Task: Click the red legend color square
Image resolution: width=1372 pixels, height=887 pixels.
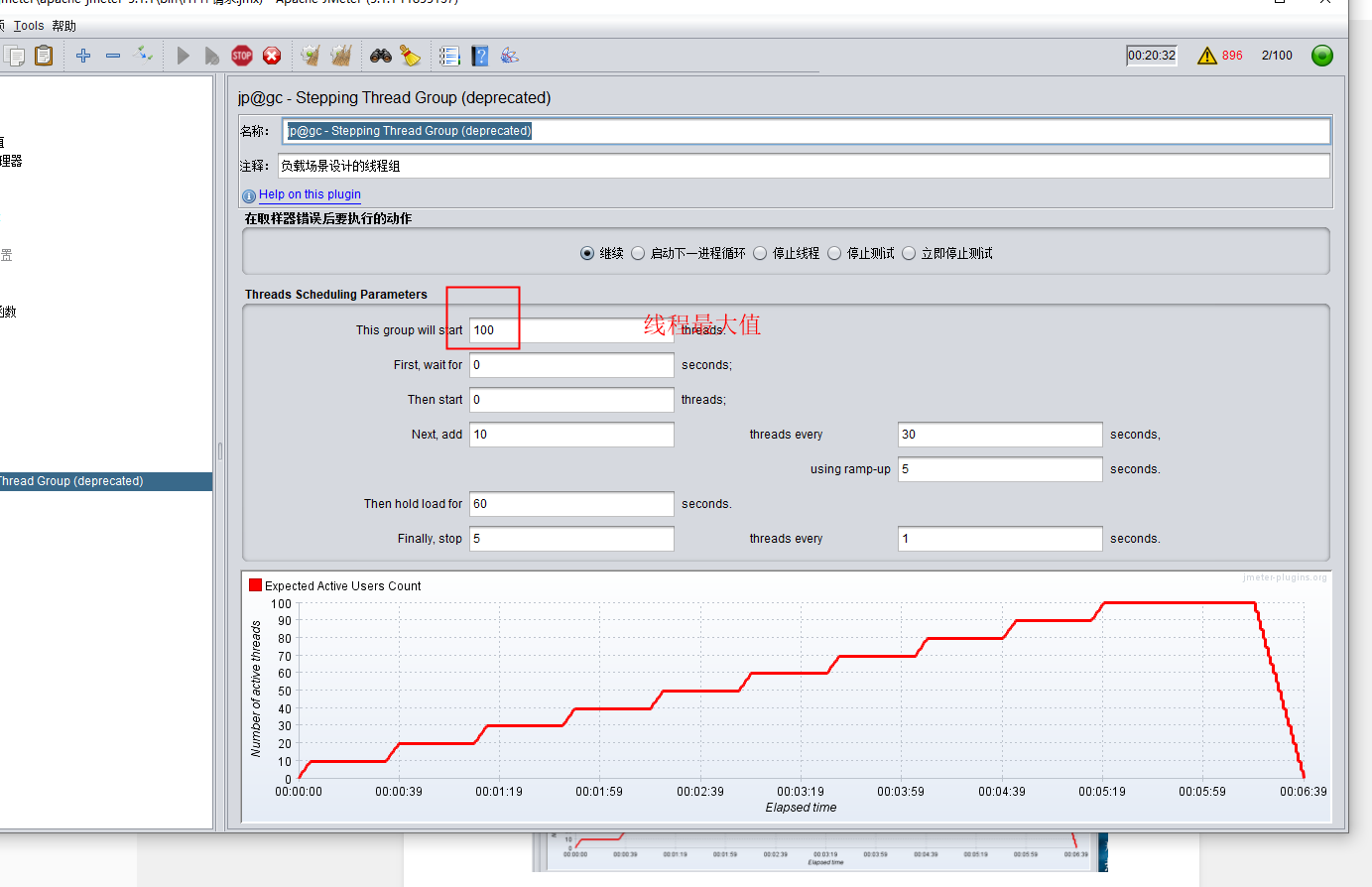Action: click(255, 585)
